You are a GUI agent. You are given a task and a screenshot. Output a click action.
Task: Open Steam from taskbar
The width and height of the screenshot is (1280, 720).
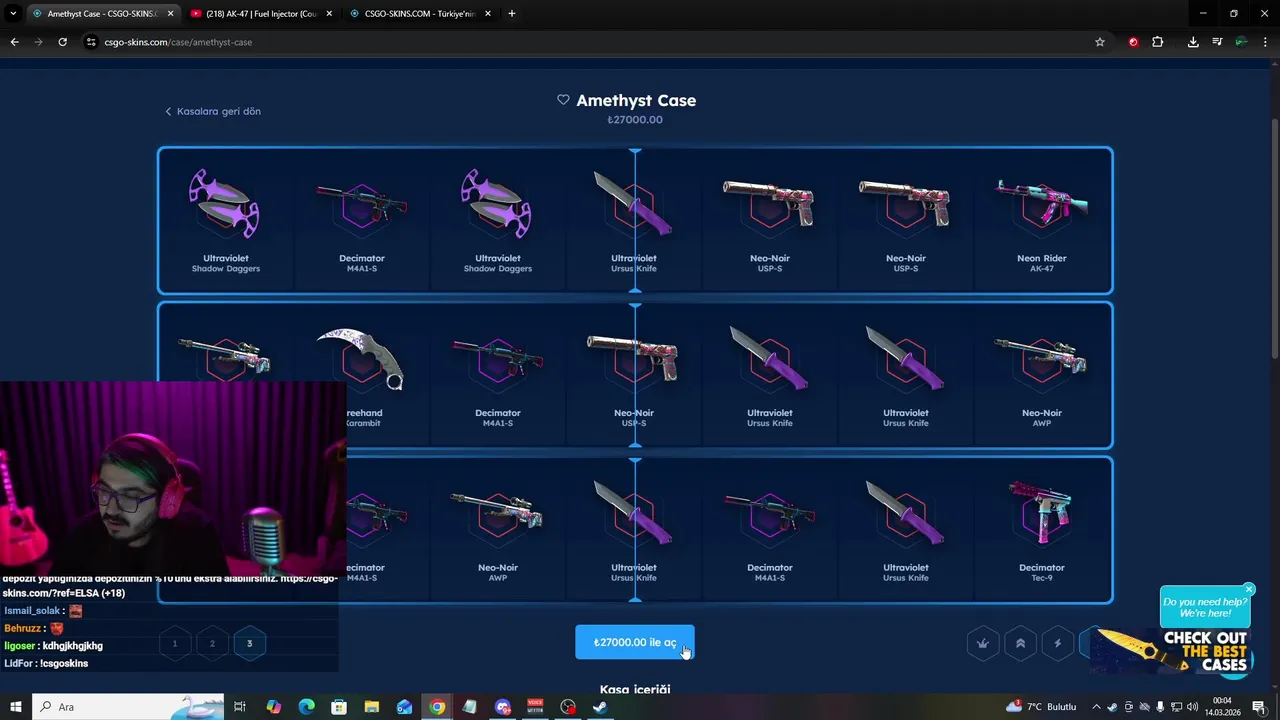click(600, 707)
